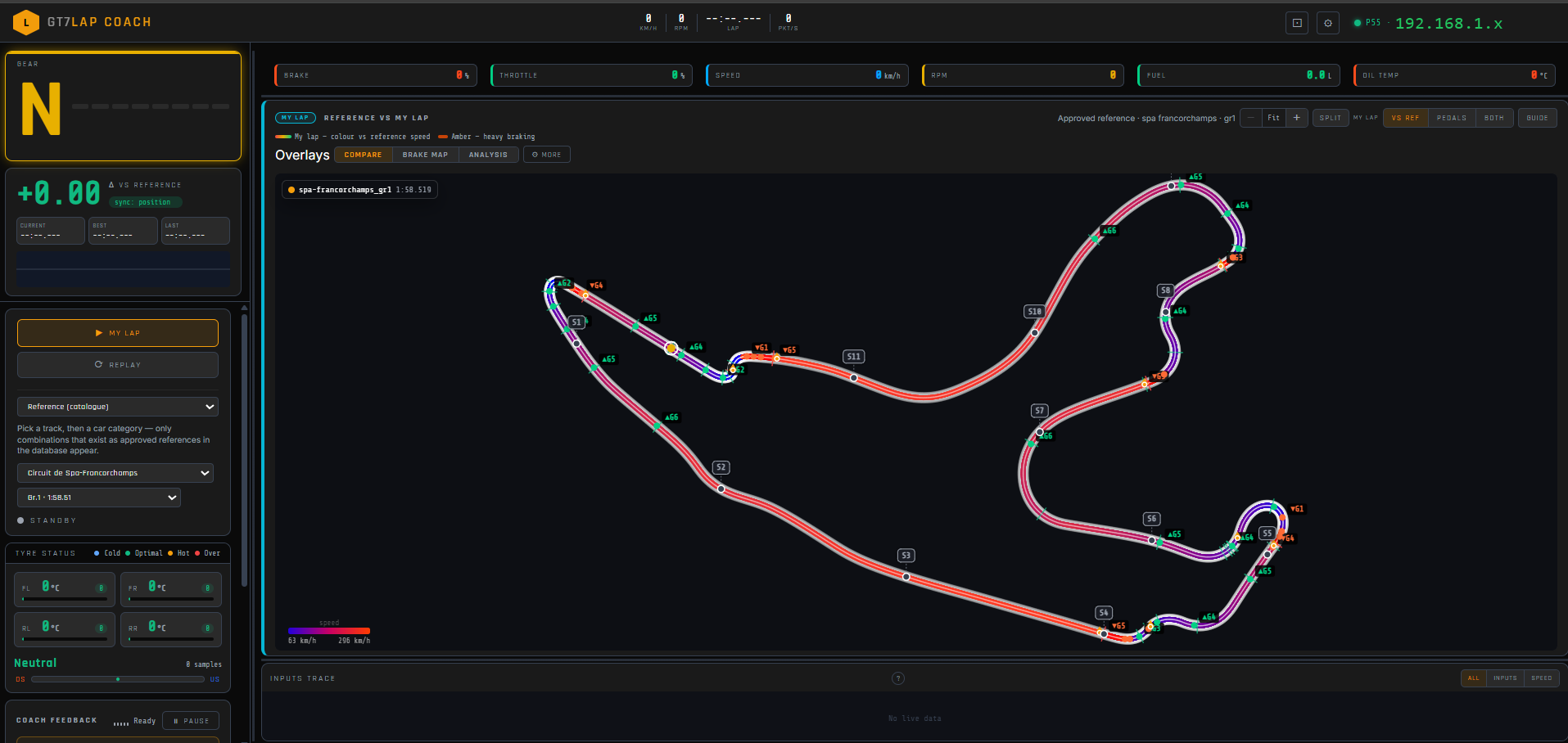This screenshot has height=743, width=1568.
Task: Switch to the ANALYSIS tab
Action: pyautogui.click(x=488, y=155)
